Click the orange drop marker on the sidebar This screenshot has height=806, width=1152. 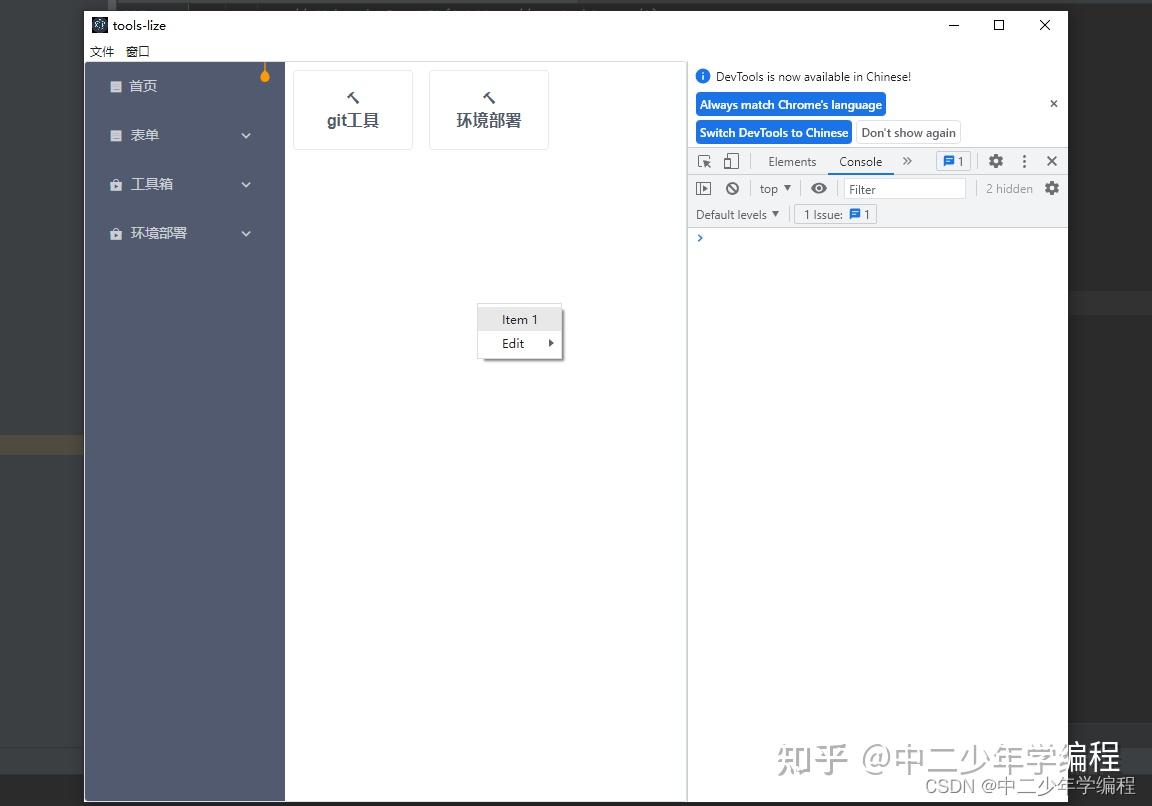click(265, 73)
